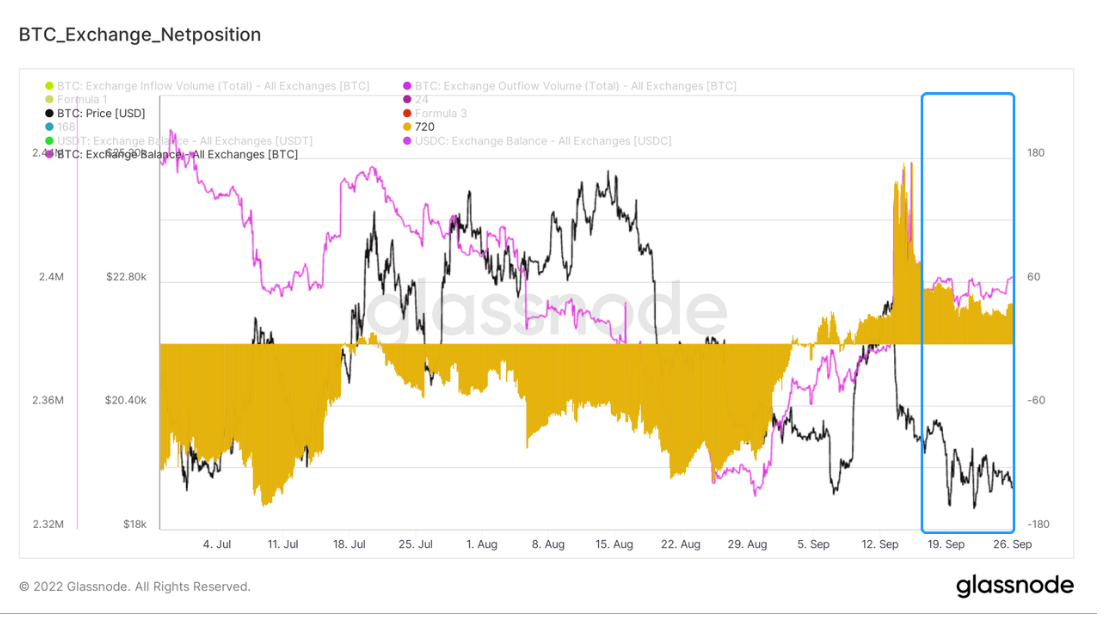Click the magenta USDC Exchange Balance dot
This screenshot has width=1116, height=628.
[x=408, y=141]
